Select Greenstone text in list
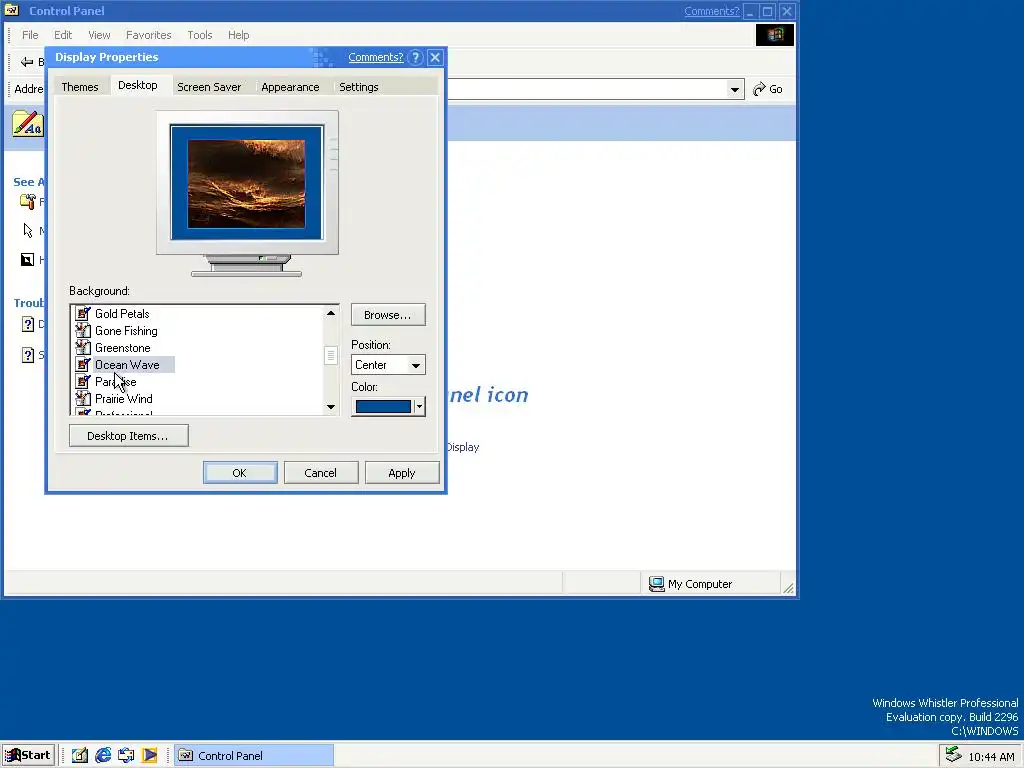This screenshot has height=768, width=1024. pos(123,348)
